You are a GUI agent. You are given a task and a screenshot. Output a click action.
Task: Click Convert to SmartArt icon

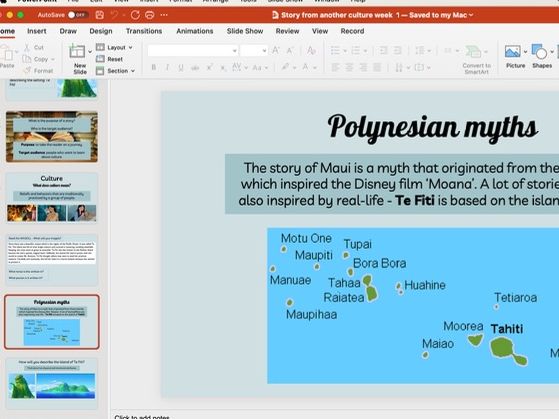pyautogui.click(x=473, y=52)
